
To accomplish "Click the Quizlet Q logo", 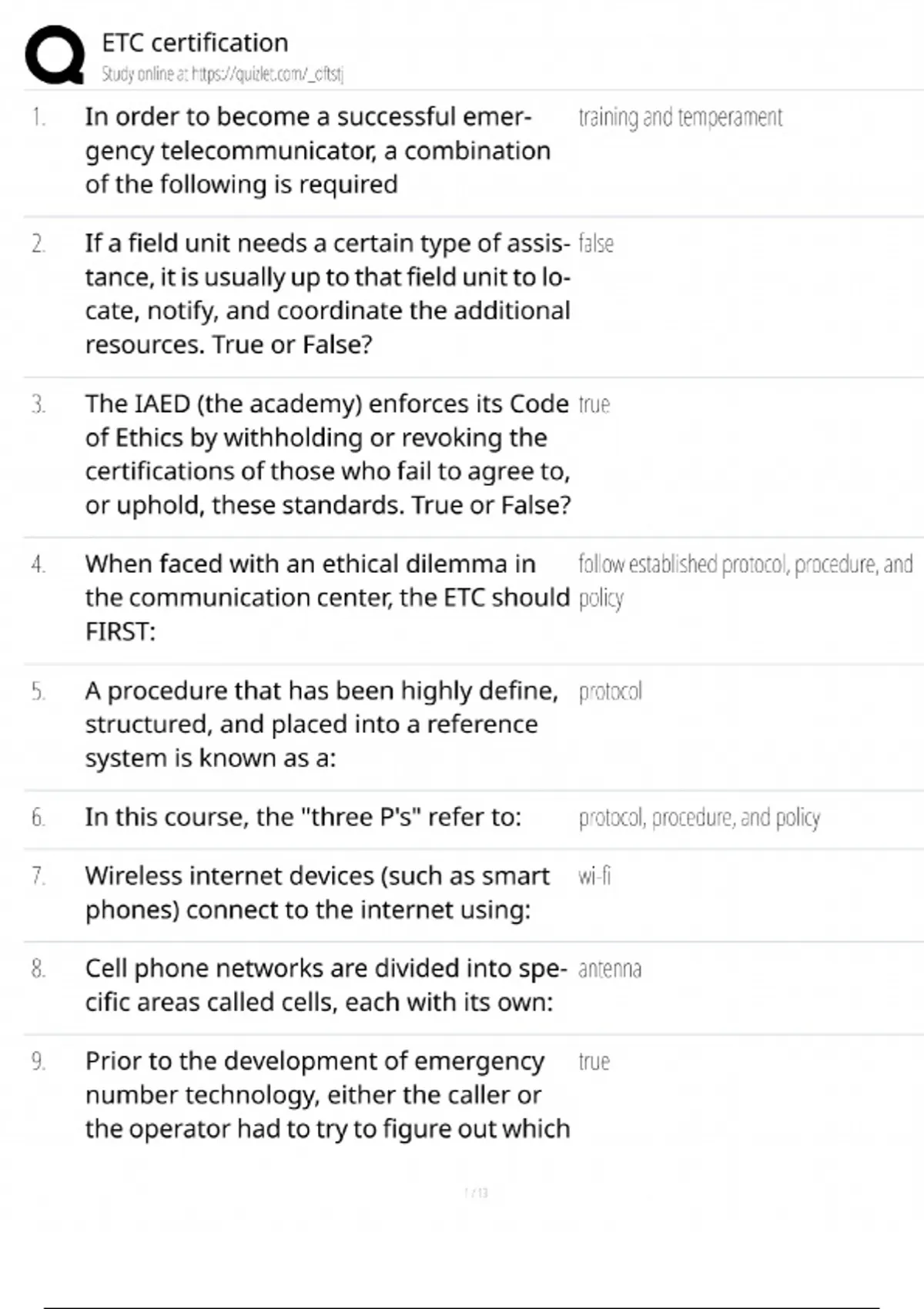I will pos(55,55).
